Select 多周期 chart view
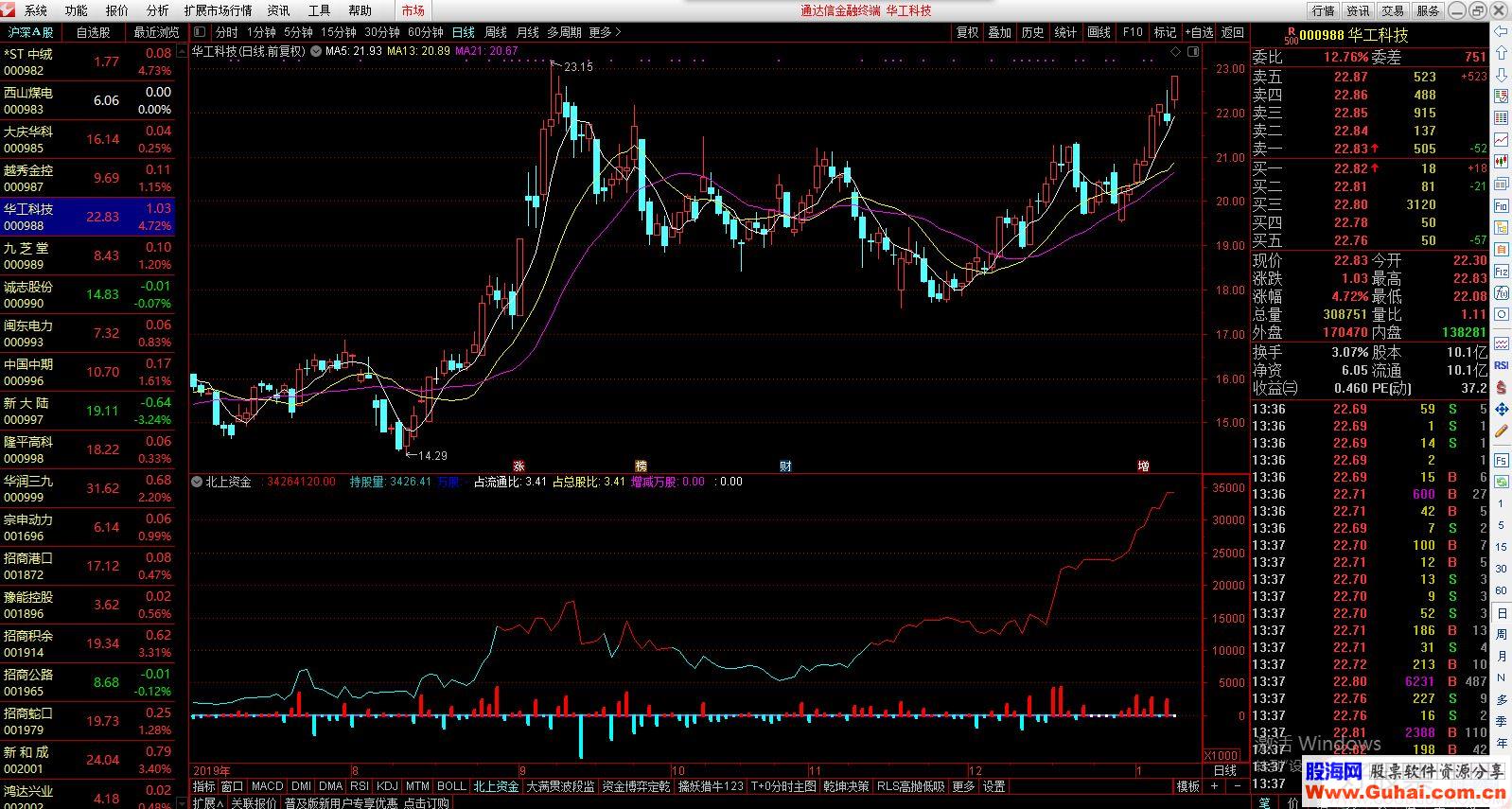Image resolution: width=1512 pixels, height=809 pixels. [x=564, y=32]
